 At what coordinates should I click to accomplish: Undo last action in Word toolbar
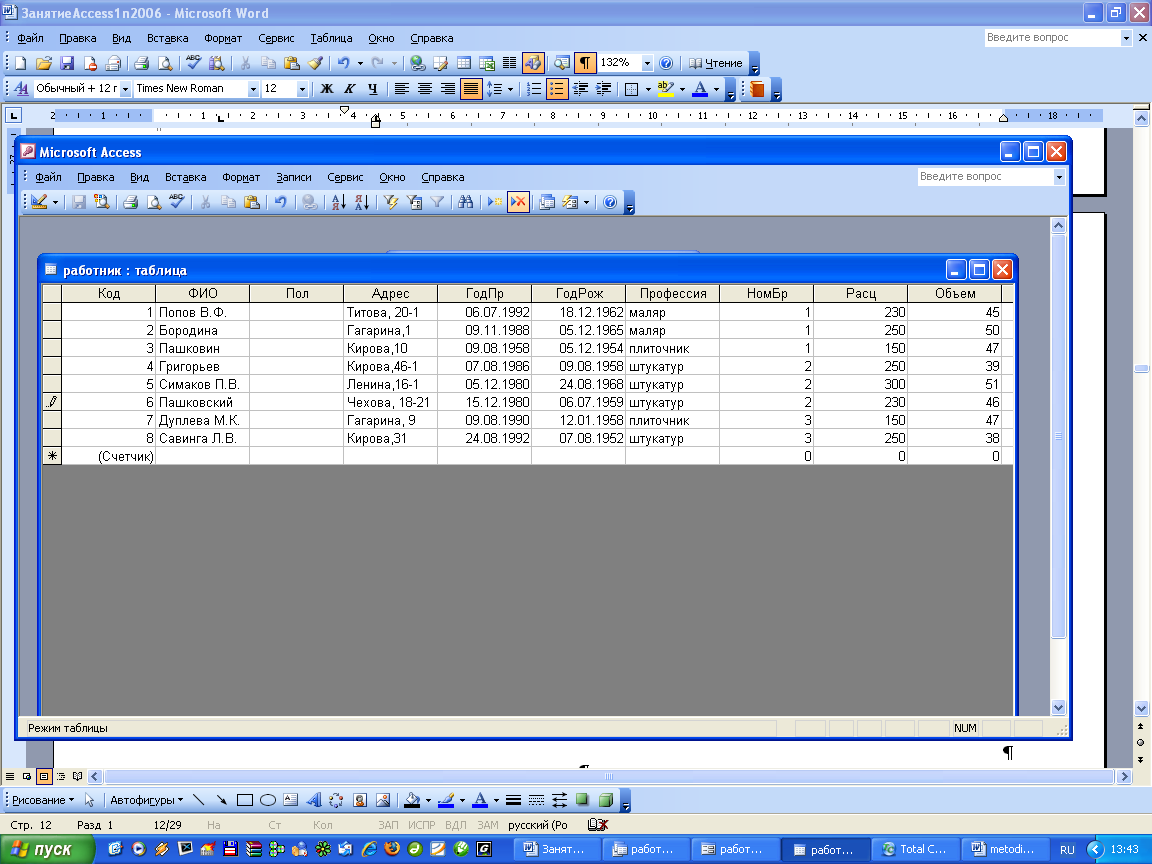coord(343,63)
